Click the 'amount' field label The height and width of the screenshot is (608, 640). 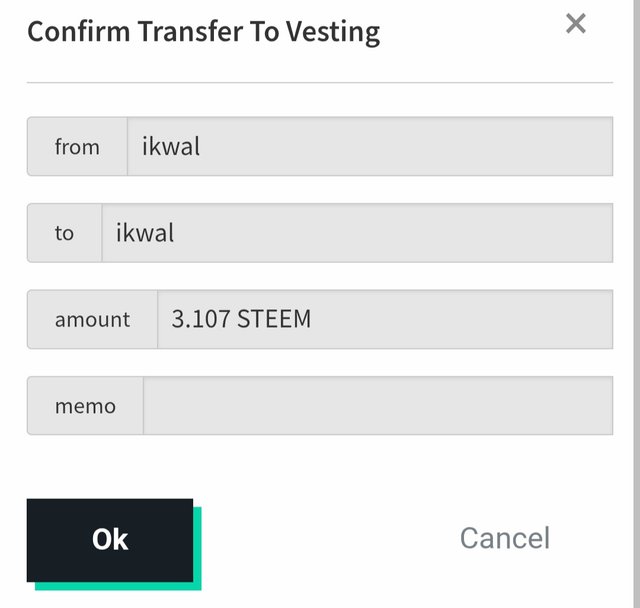click(92, 320)
